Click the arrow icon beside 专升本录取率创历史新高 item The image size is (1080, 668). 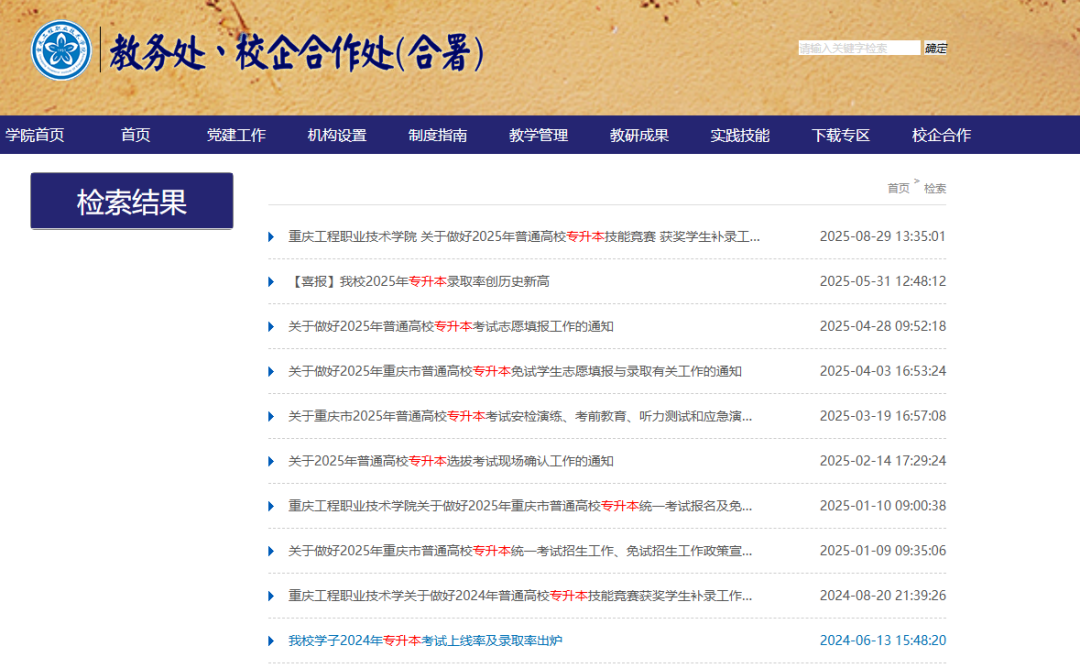[x=270, y=281]
